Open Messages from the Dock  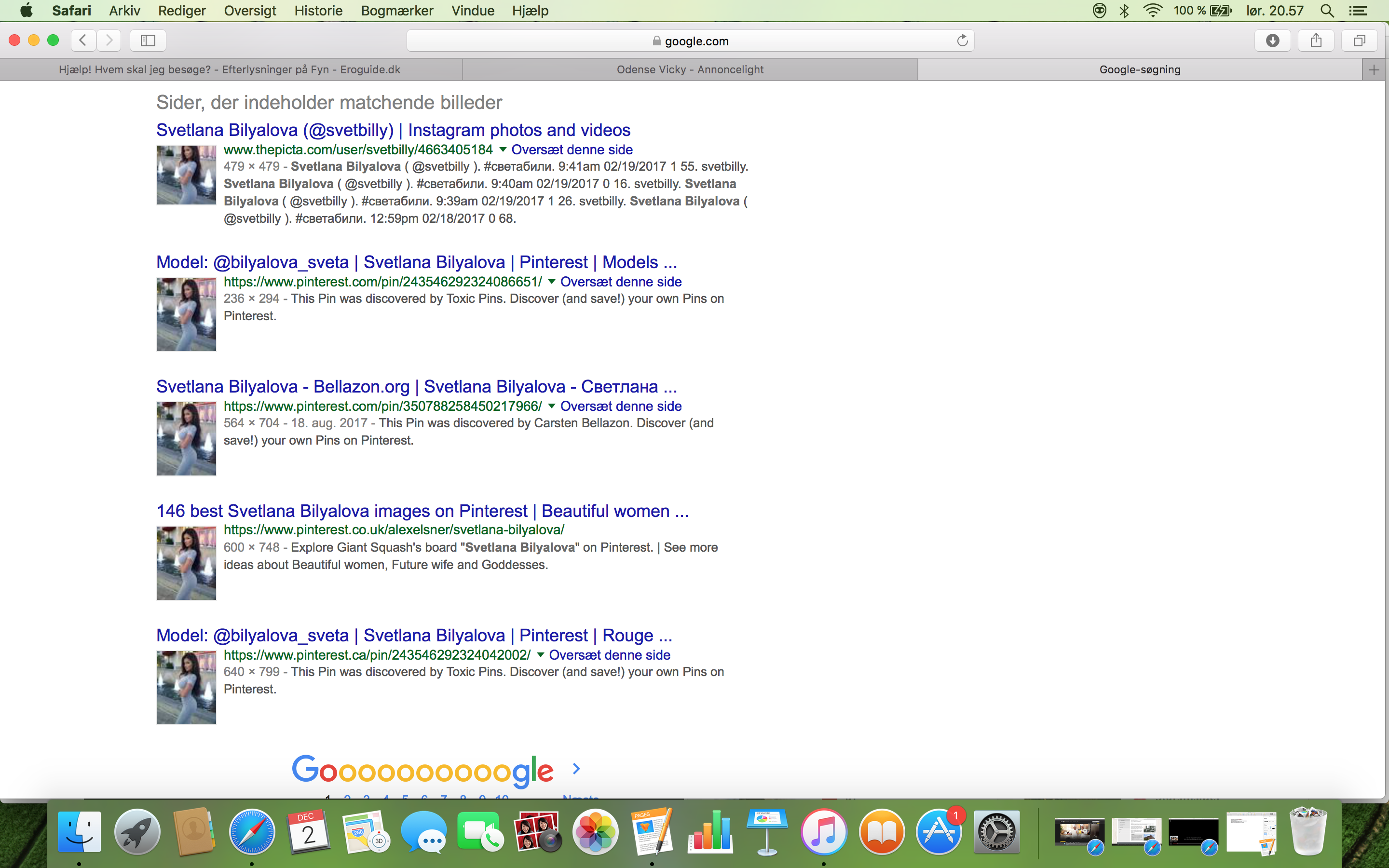coord(423,832)
